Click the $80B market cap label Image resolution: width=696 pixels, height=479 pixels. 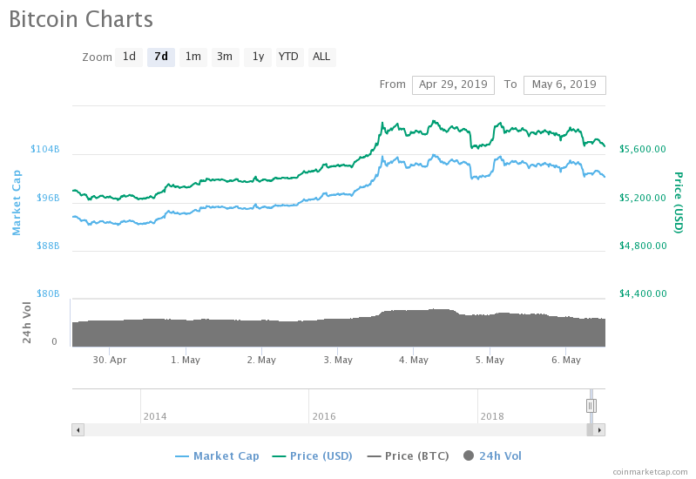coord(48,293)
